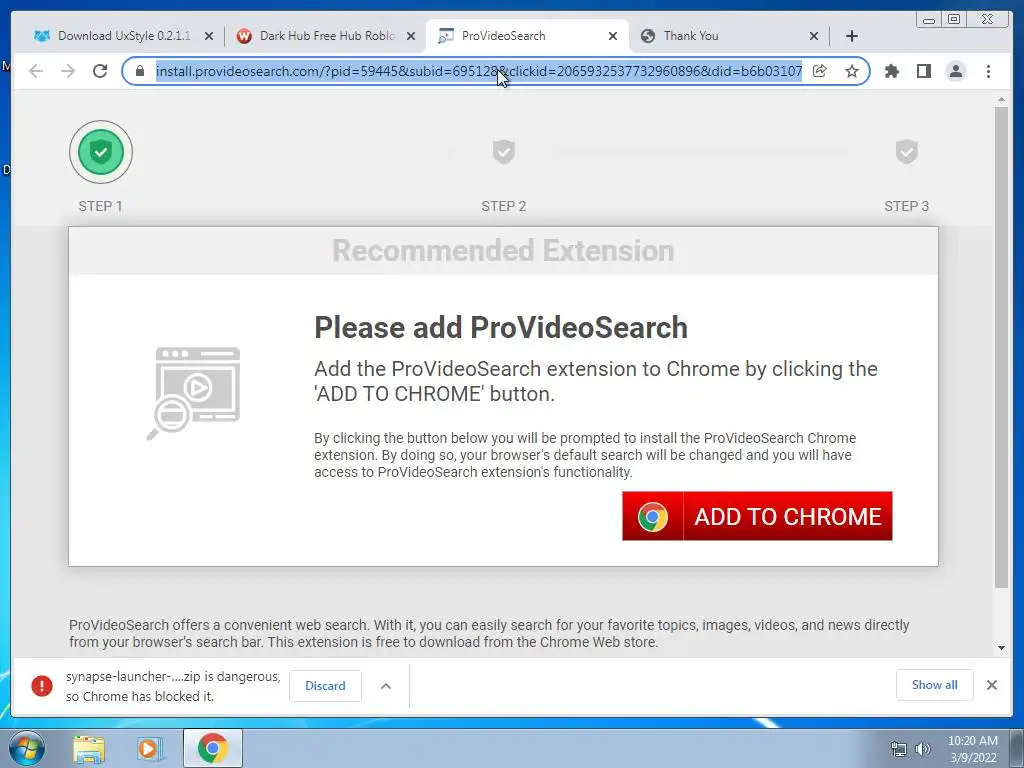This screenshot has height=768, width=1024.
Task: Click the address bar URL
Action: point(479,71)
